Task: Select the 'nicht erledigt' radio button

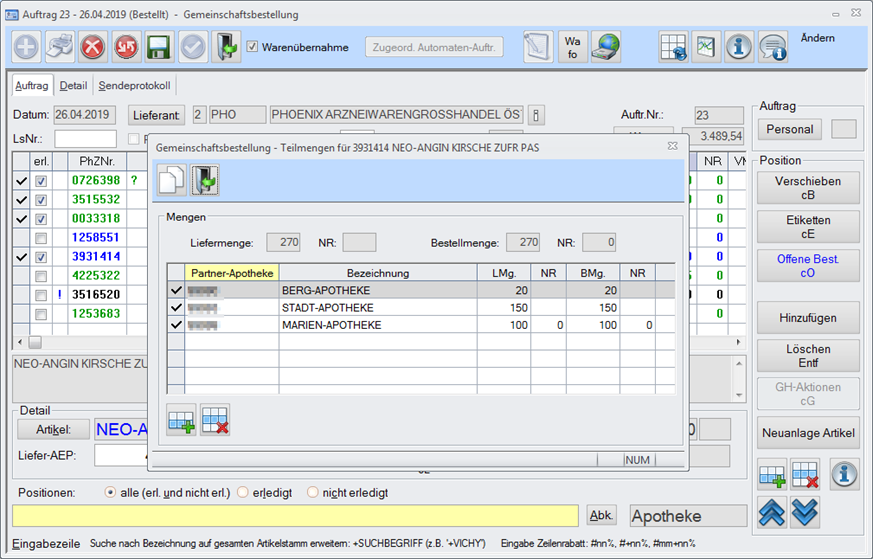Action: 313,493
